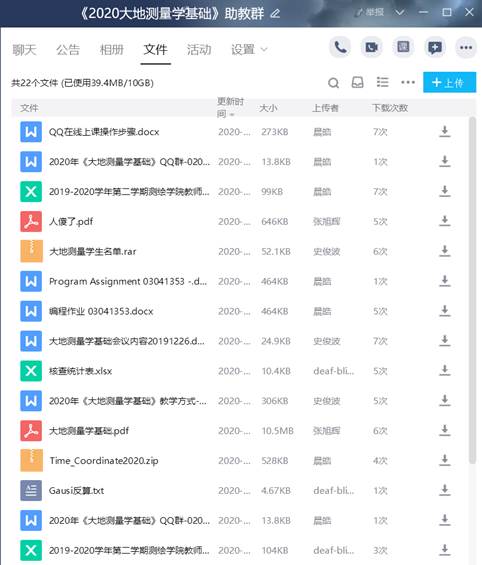The image size is (482, 565).
Task: Download 编程作业 03041353.docx
Action: 445,311
